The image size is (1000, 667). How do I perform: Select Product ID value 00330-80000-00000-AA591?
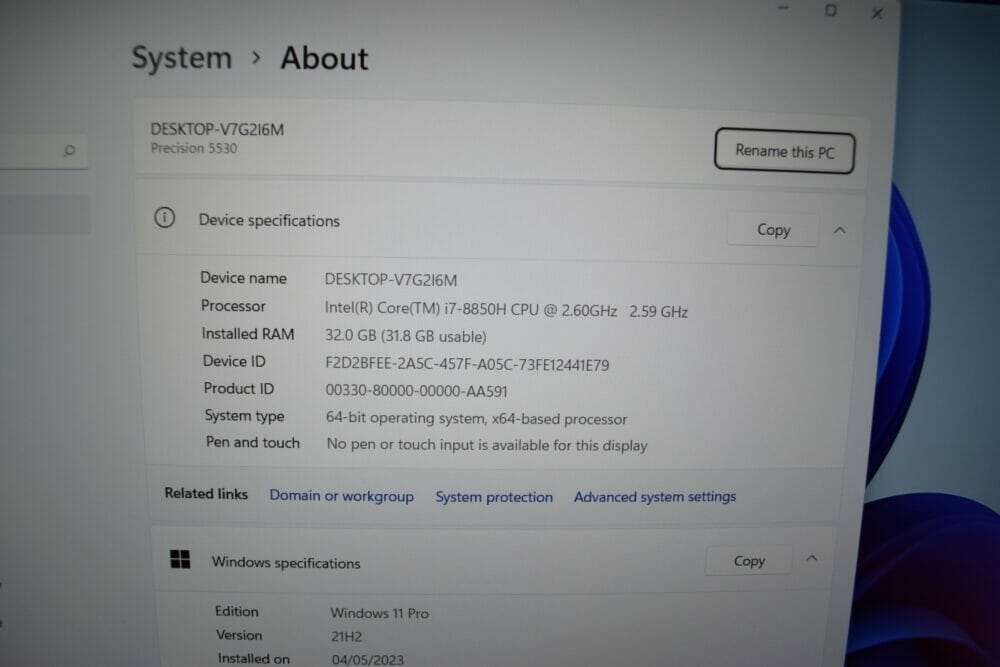pos(416,390)
